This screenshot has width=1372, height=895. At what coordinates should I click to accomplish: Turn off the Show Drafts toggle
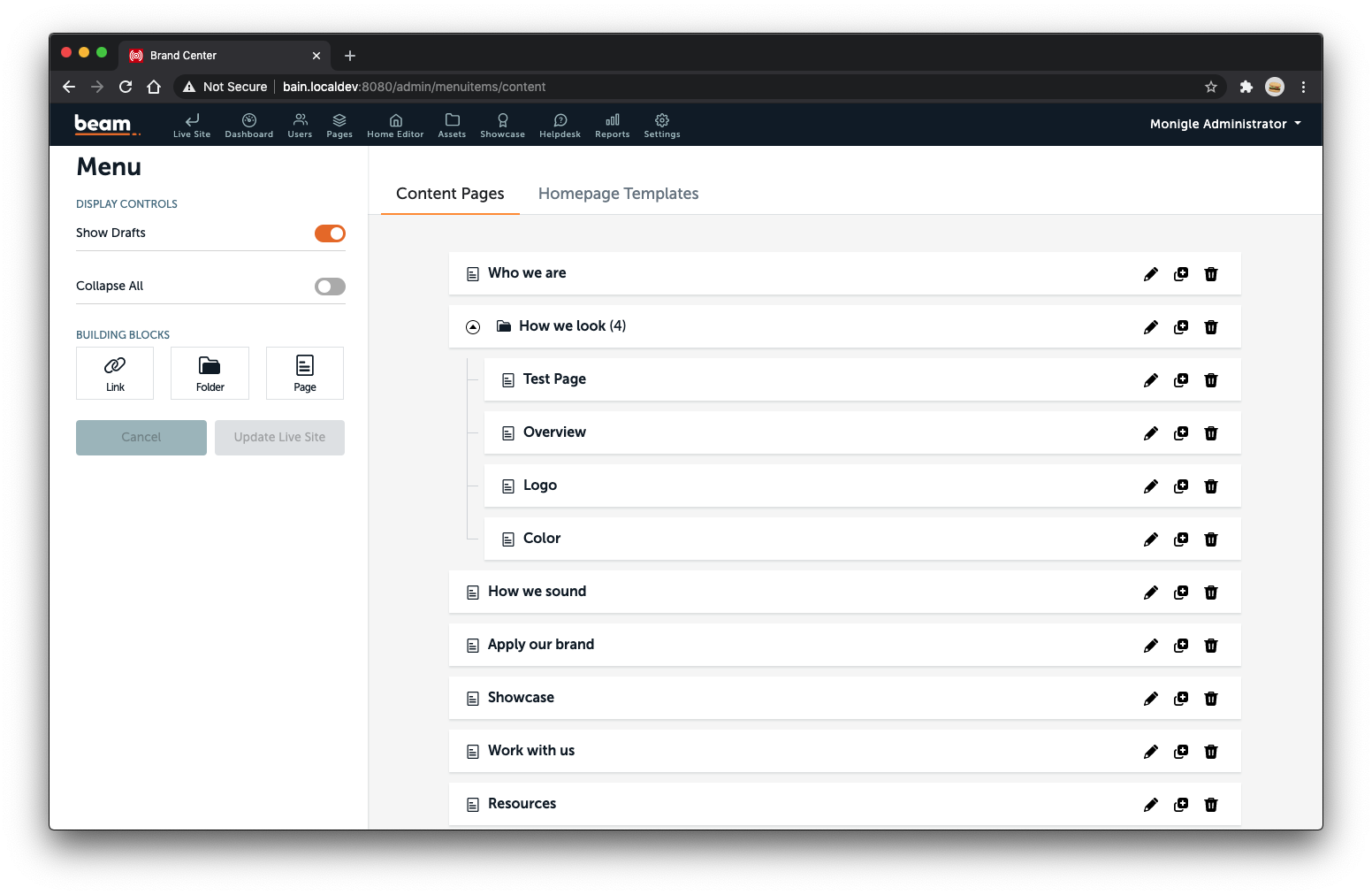[x=330, y=233]
